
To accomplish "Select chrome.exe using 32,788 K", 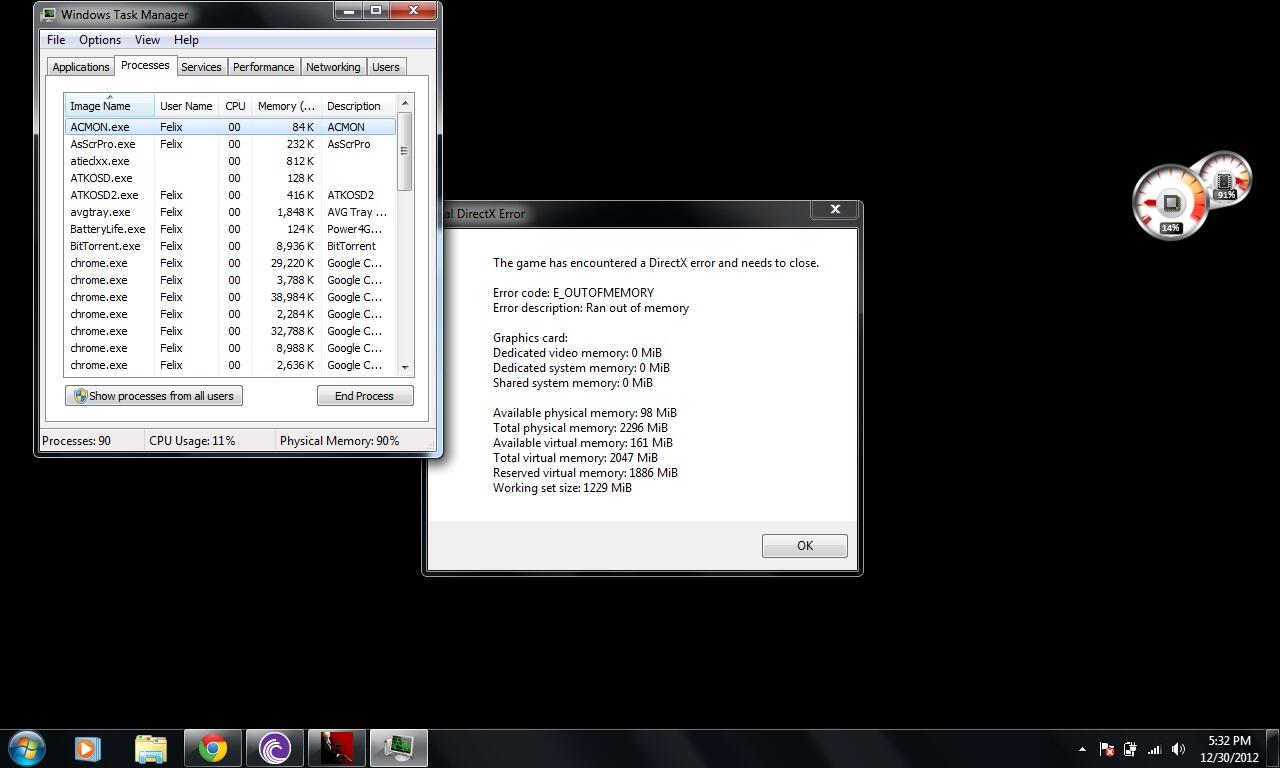I will tap(230, 331).
